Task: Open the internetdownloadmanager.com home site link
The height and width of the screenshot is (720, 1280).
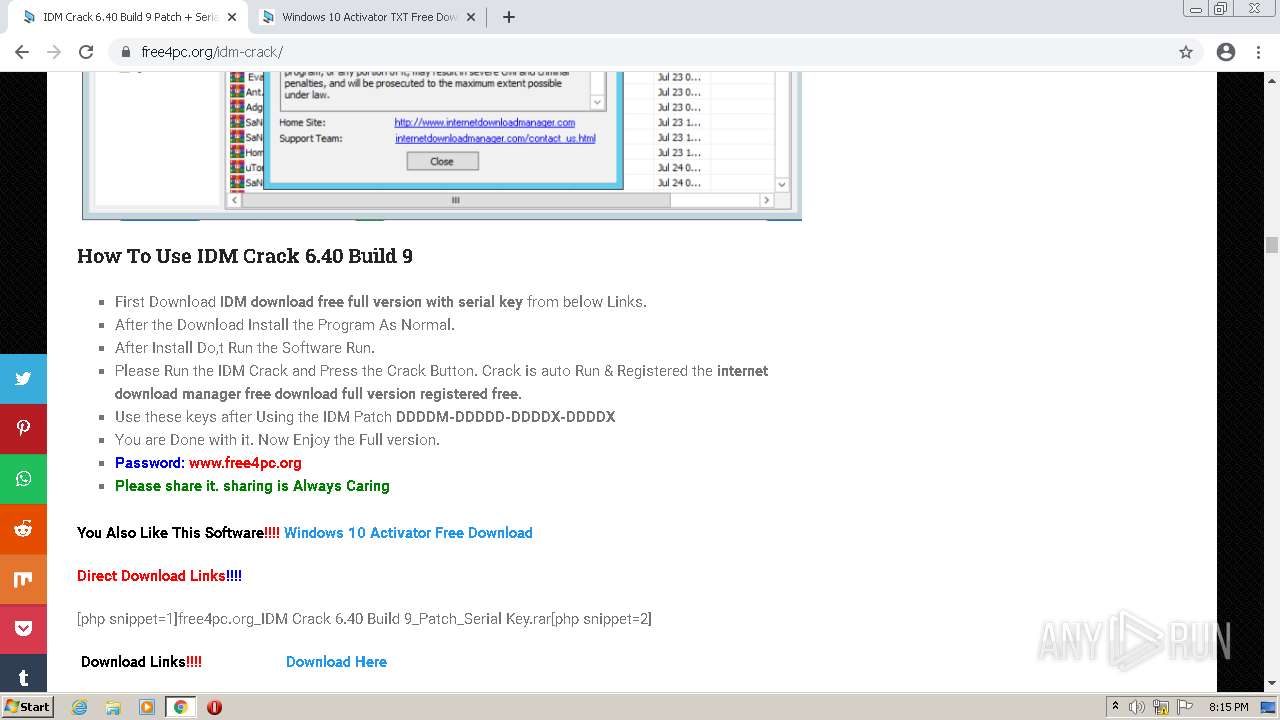Action: (x=484, y=123)
